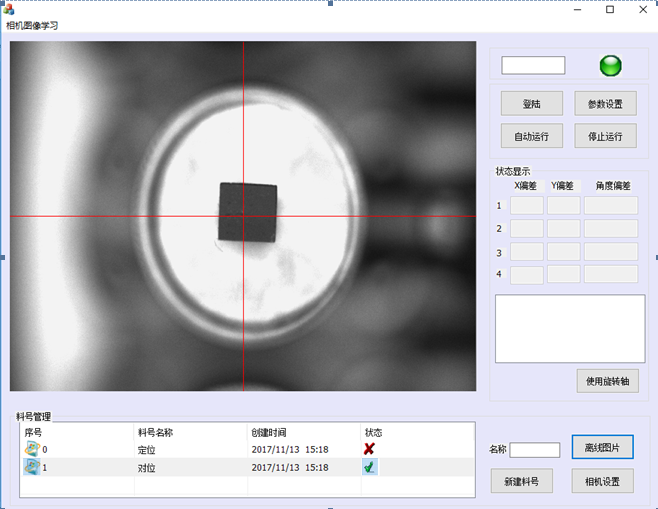Create a new item with 新建料号

521,481
